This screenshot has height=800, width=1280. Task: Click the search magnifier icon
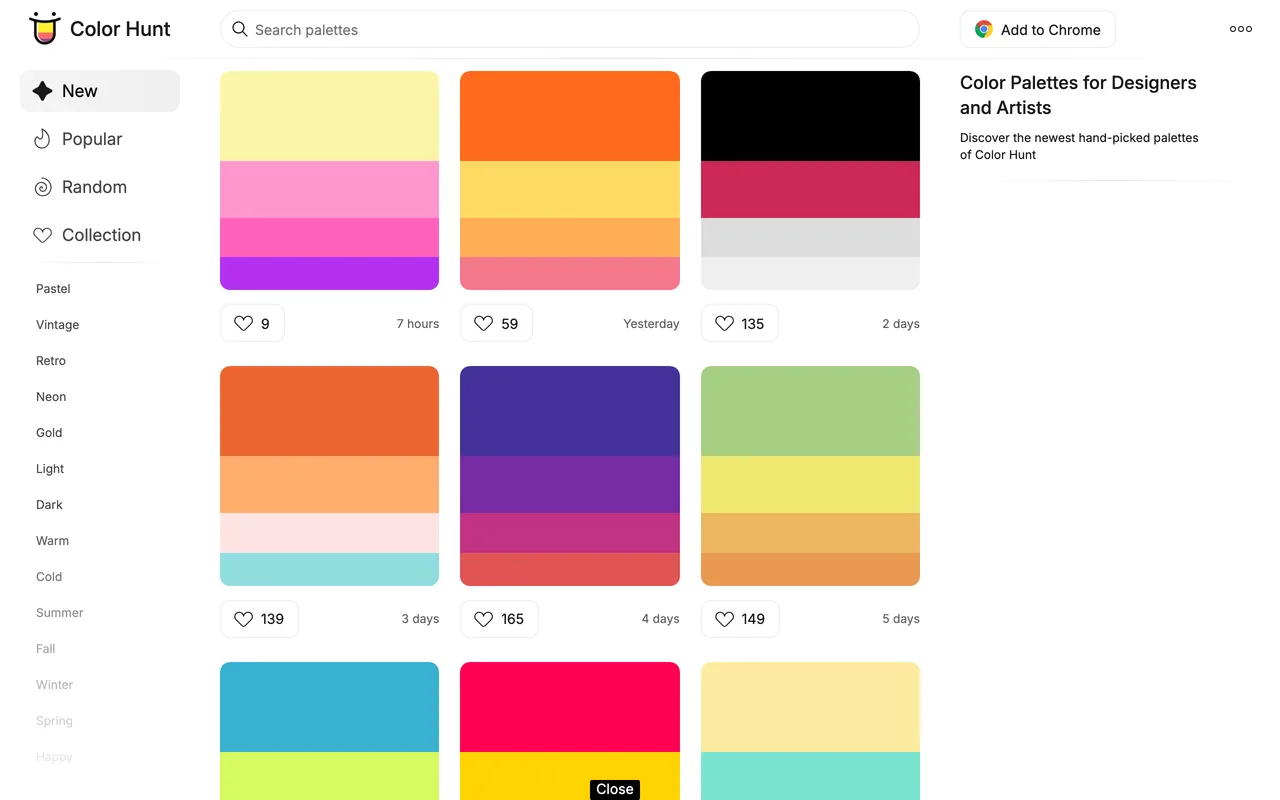point(240,29)
